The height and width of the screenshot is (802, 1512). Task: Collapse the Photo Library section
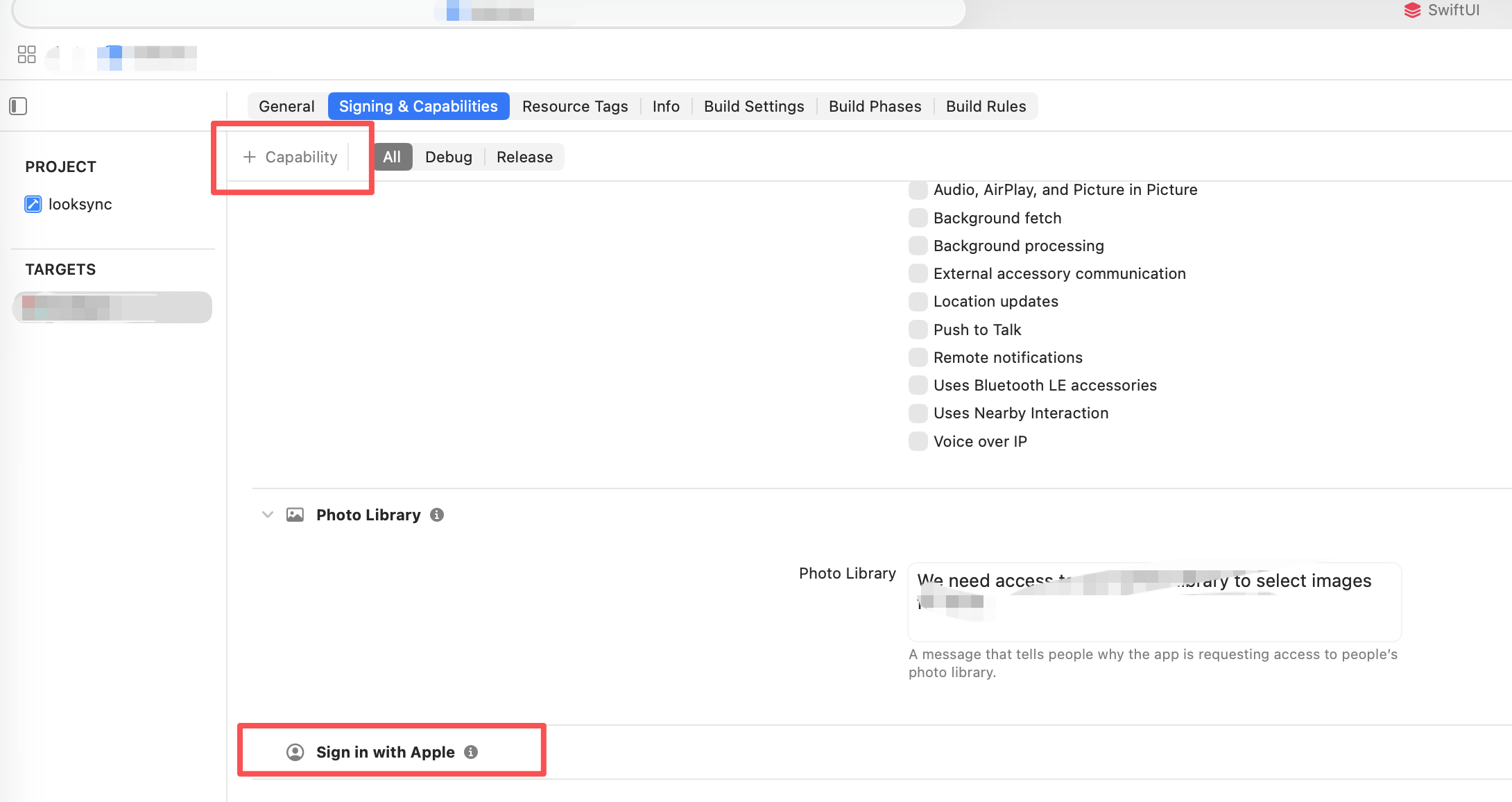[x=268, y=515]
